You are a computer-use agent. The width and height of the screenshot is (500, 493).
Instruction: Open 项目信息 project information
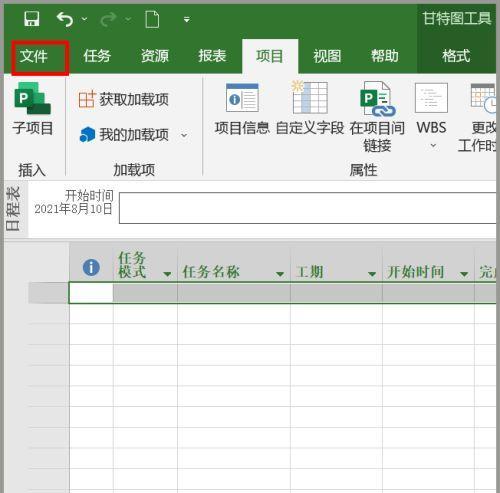point(242,109)
